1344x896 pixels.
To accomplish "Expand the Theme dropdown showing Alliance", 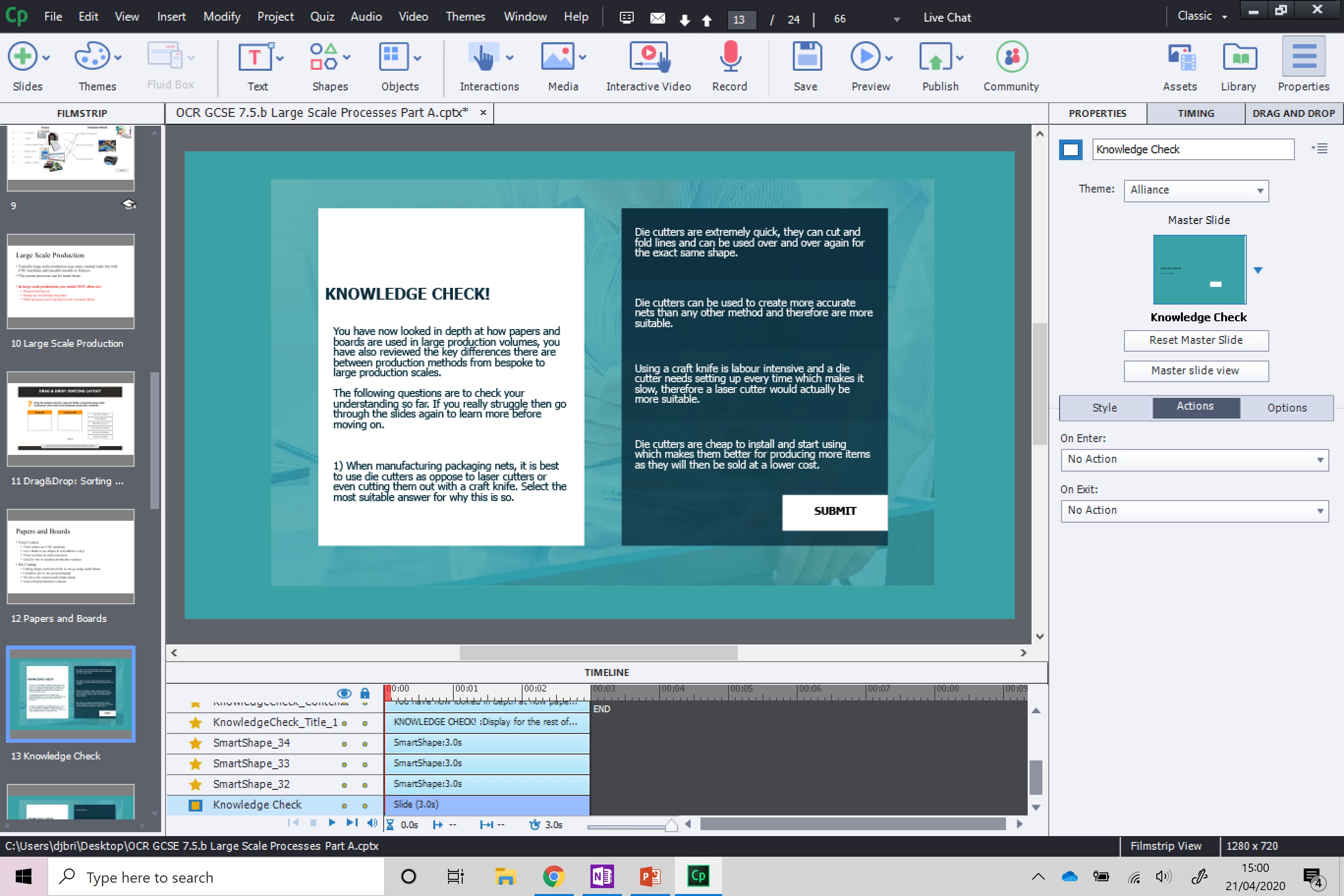I will click(x=1196, y=190).
